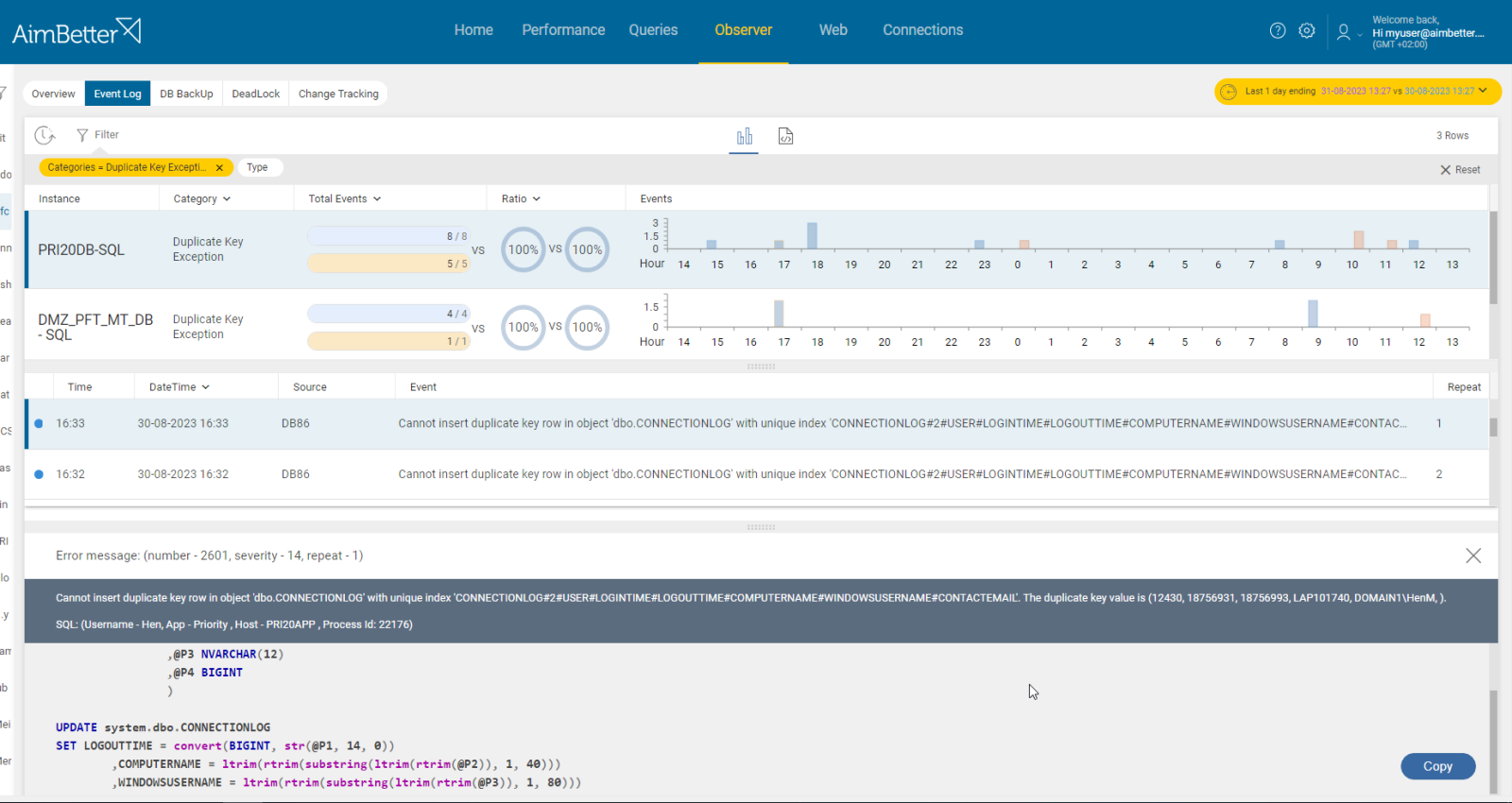Select the Event Log tab
This screenshot has width=1512, height=803.
(x=117, y=94)
